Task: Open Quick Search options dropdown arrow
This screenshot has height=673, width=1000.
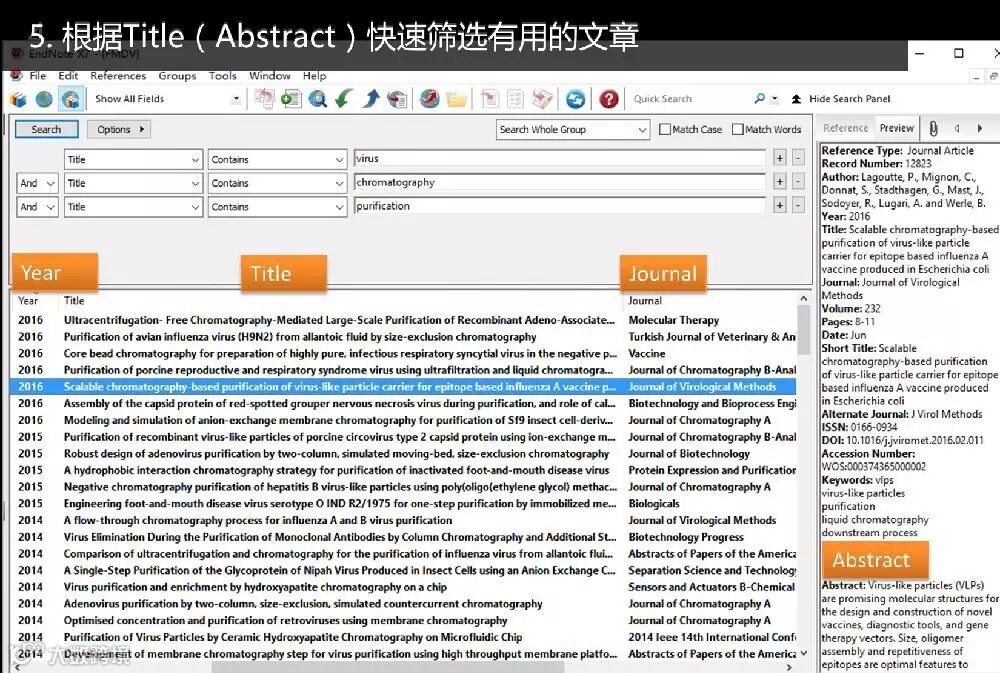Action: [775, 99]
